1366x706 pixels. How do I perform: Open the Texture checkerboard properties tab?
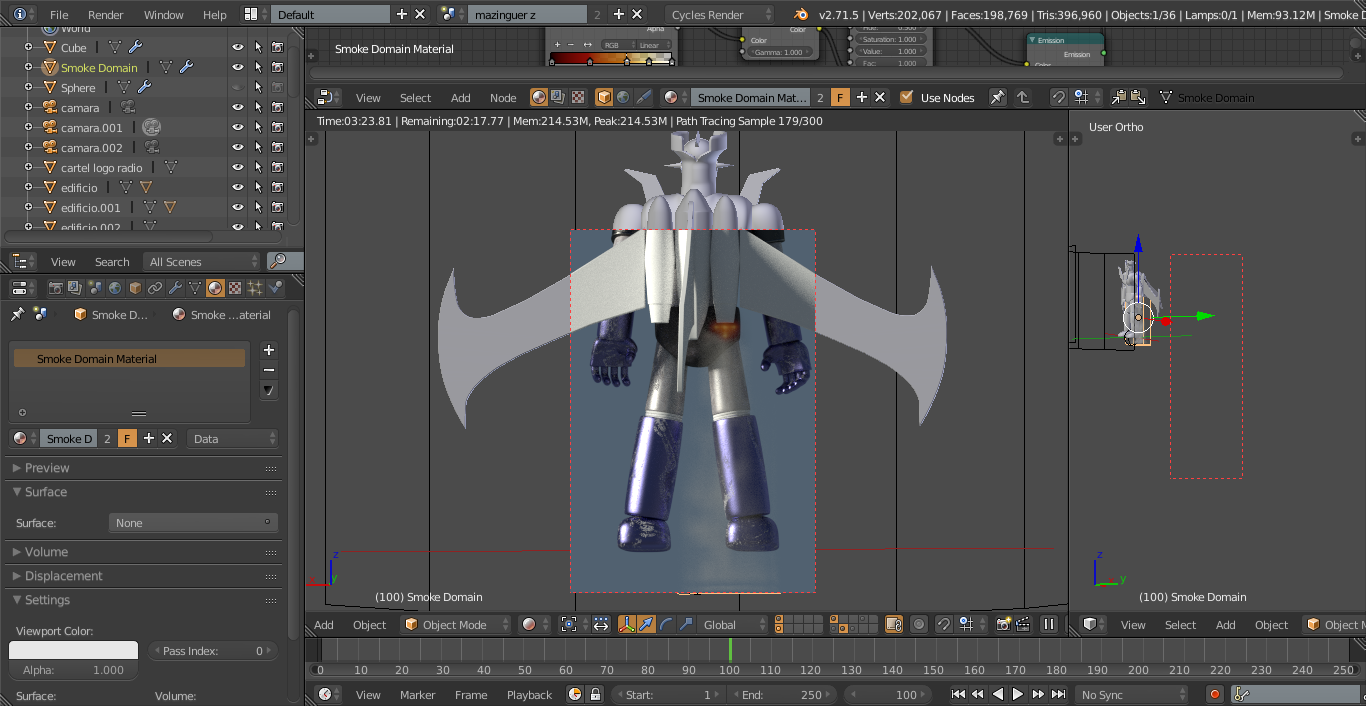[x=235, y=288]
